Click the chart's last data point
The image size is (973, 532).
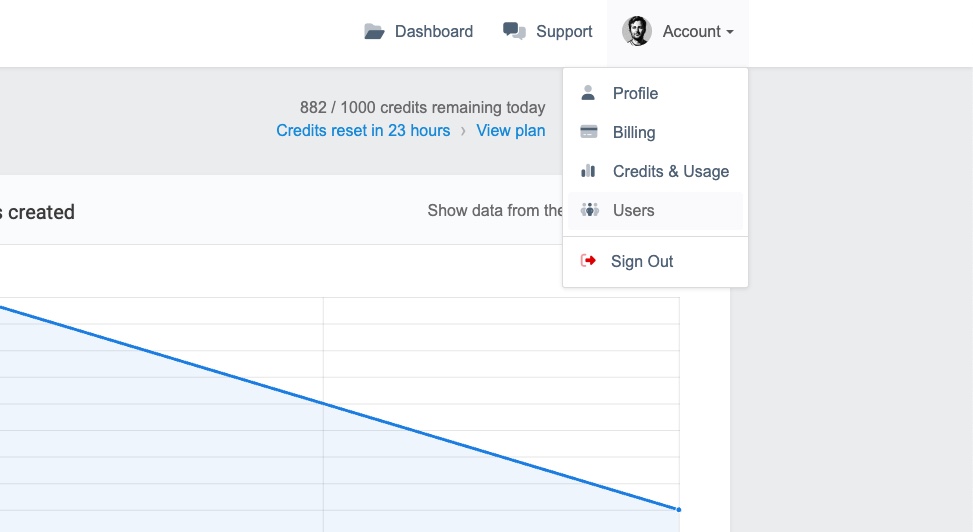click(678, 510)
